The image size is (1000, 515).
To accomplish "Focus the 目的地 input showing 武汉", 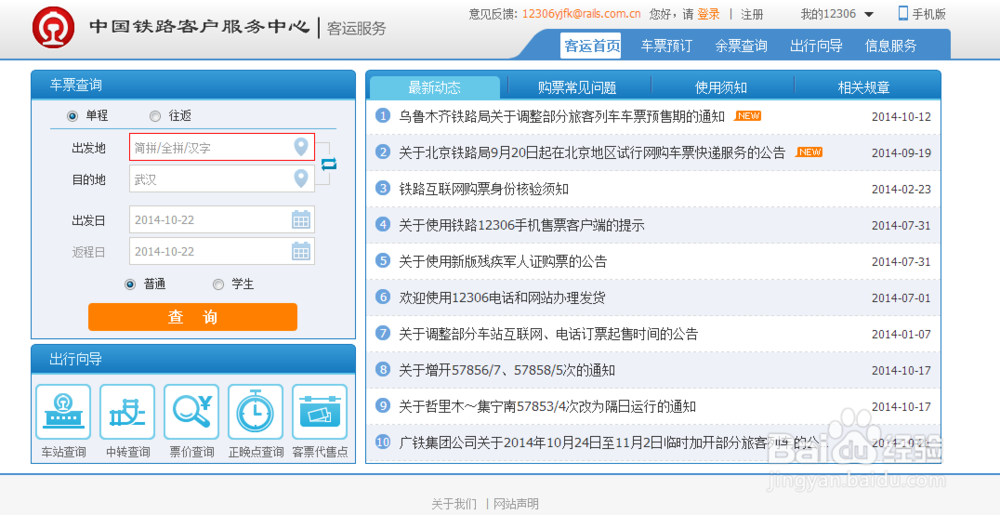I will coord(222,178).
